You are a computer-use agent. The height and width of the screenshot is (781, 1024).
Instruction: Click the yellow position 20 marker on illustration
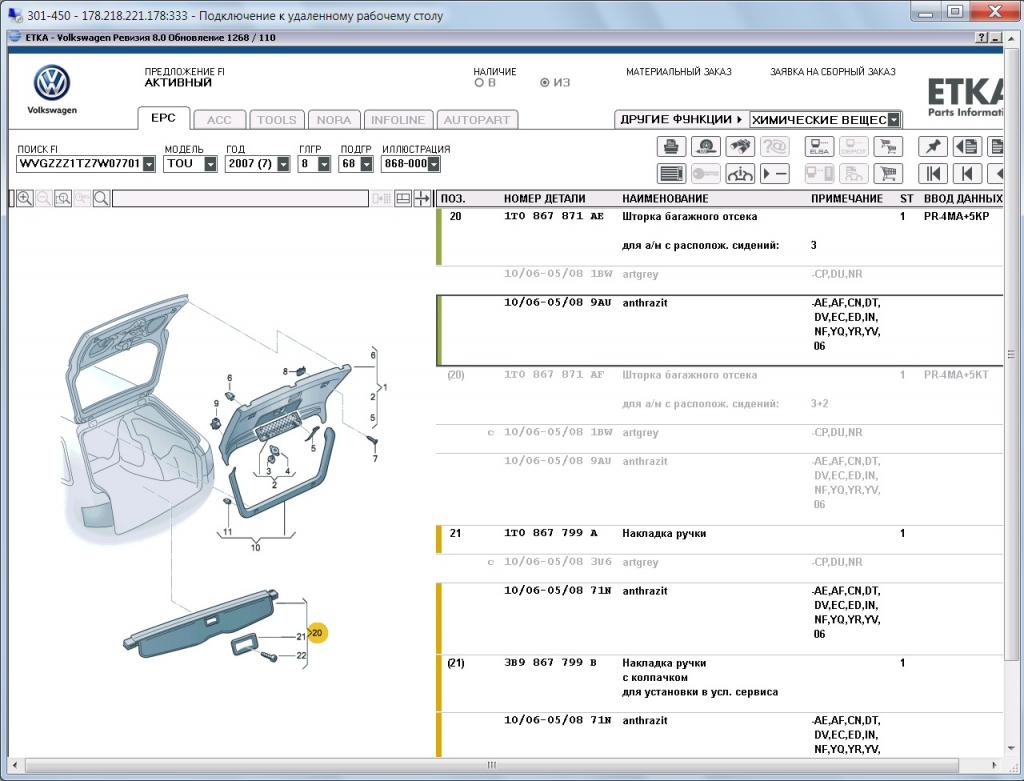coord(317,633)
